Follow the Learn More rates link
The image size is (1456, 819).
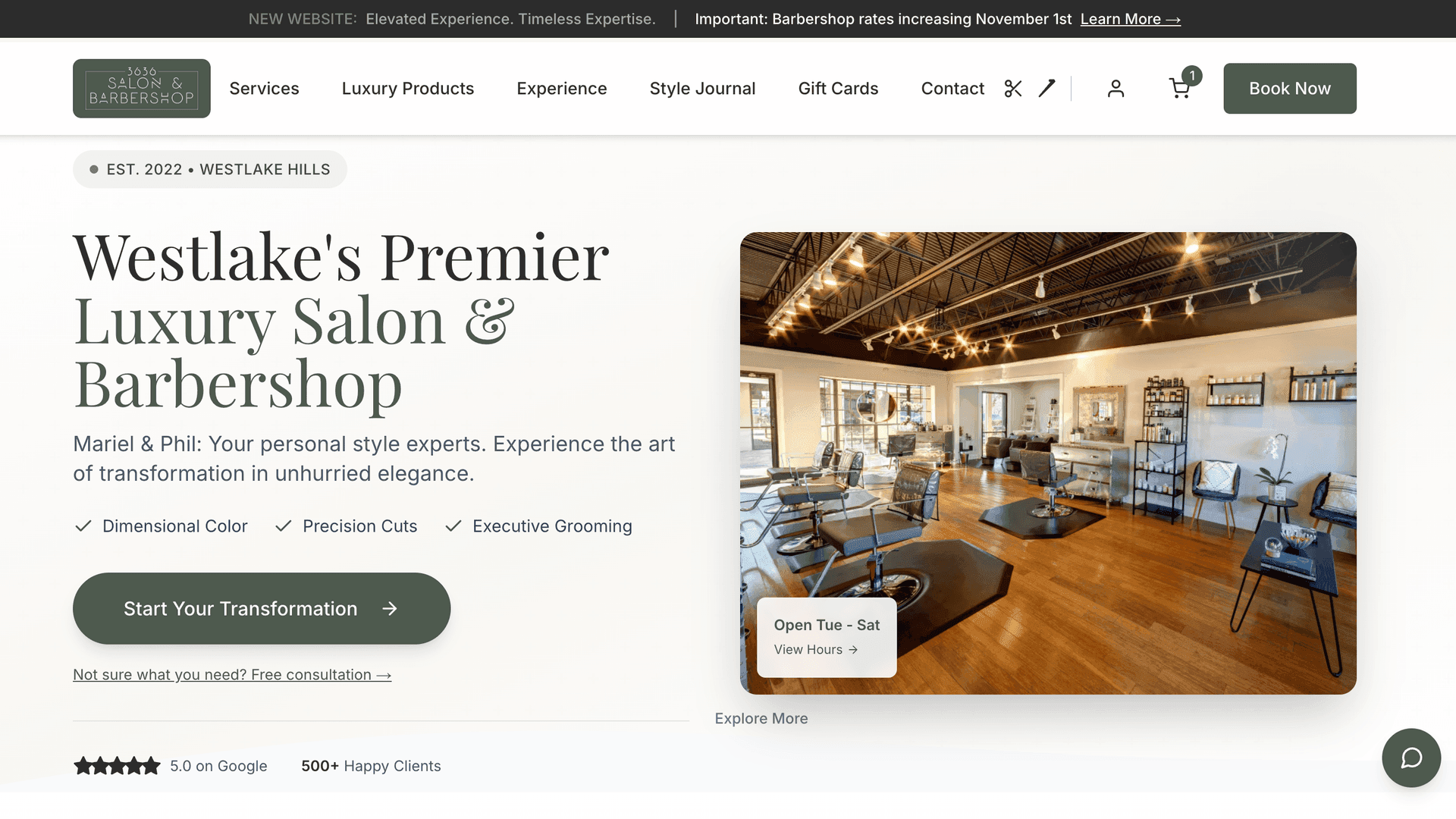pyautogui.click(x=1131, y=19)
